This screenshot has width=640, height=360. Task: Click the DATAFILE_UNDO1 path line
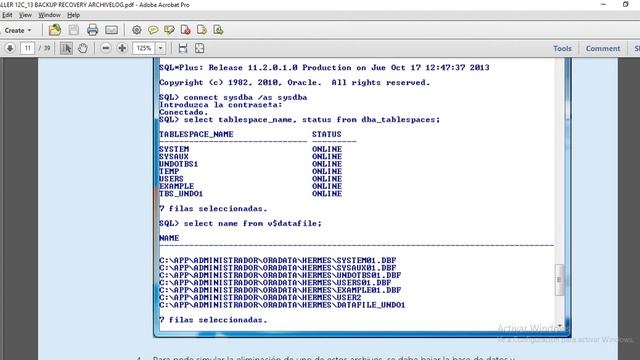[x=282, y=305]
